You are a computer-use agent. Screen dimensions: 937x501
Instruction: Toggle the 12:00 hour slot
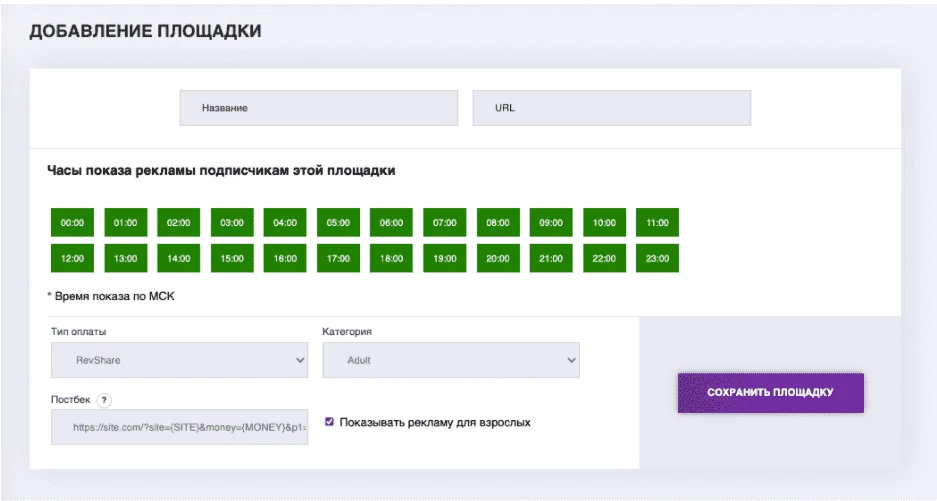(72, 258)
